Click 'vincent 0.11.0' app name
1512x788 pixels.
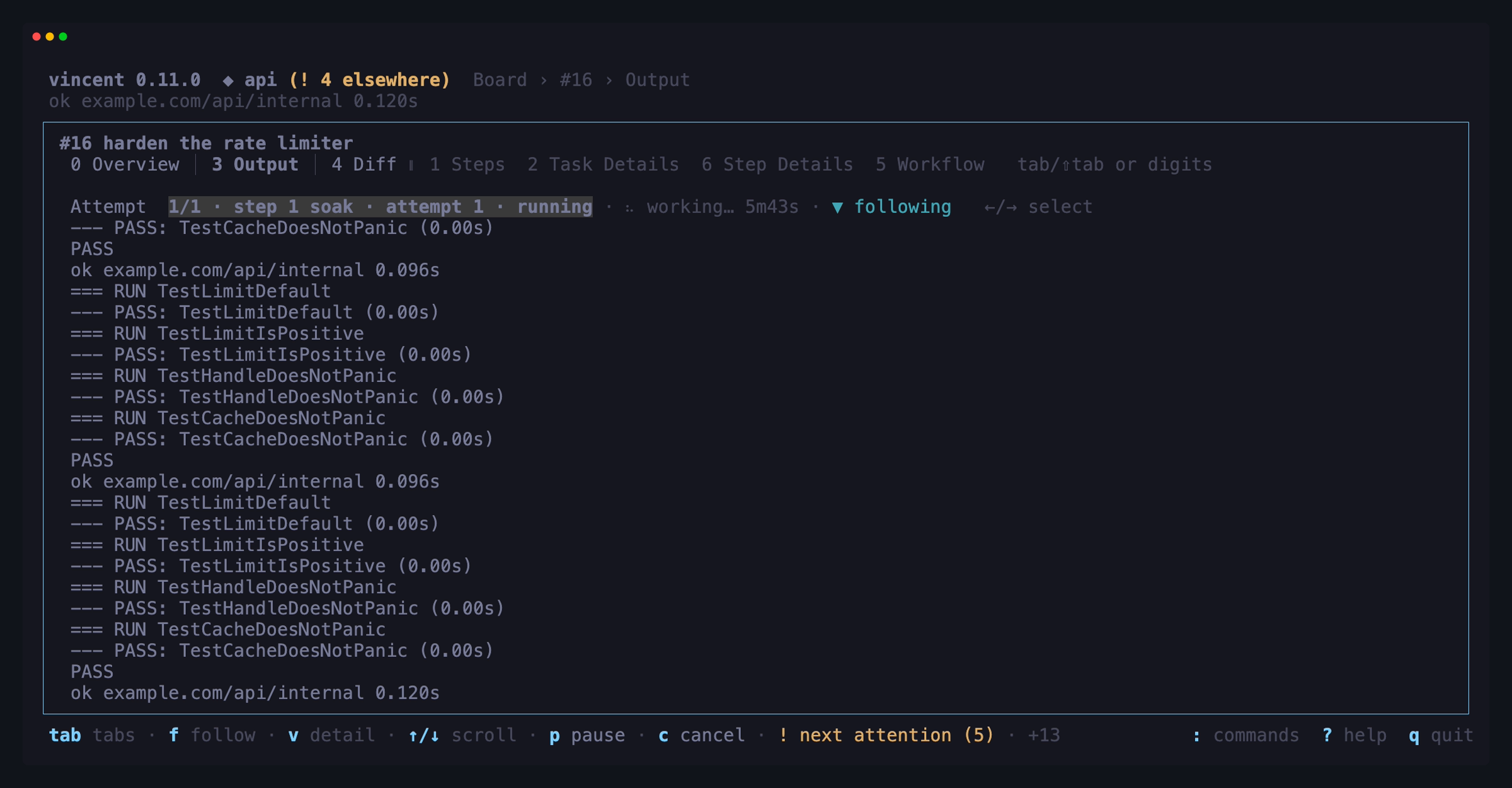coord(125,80)
